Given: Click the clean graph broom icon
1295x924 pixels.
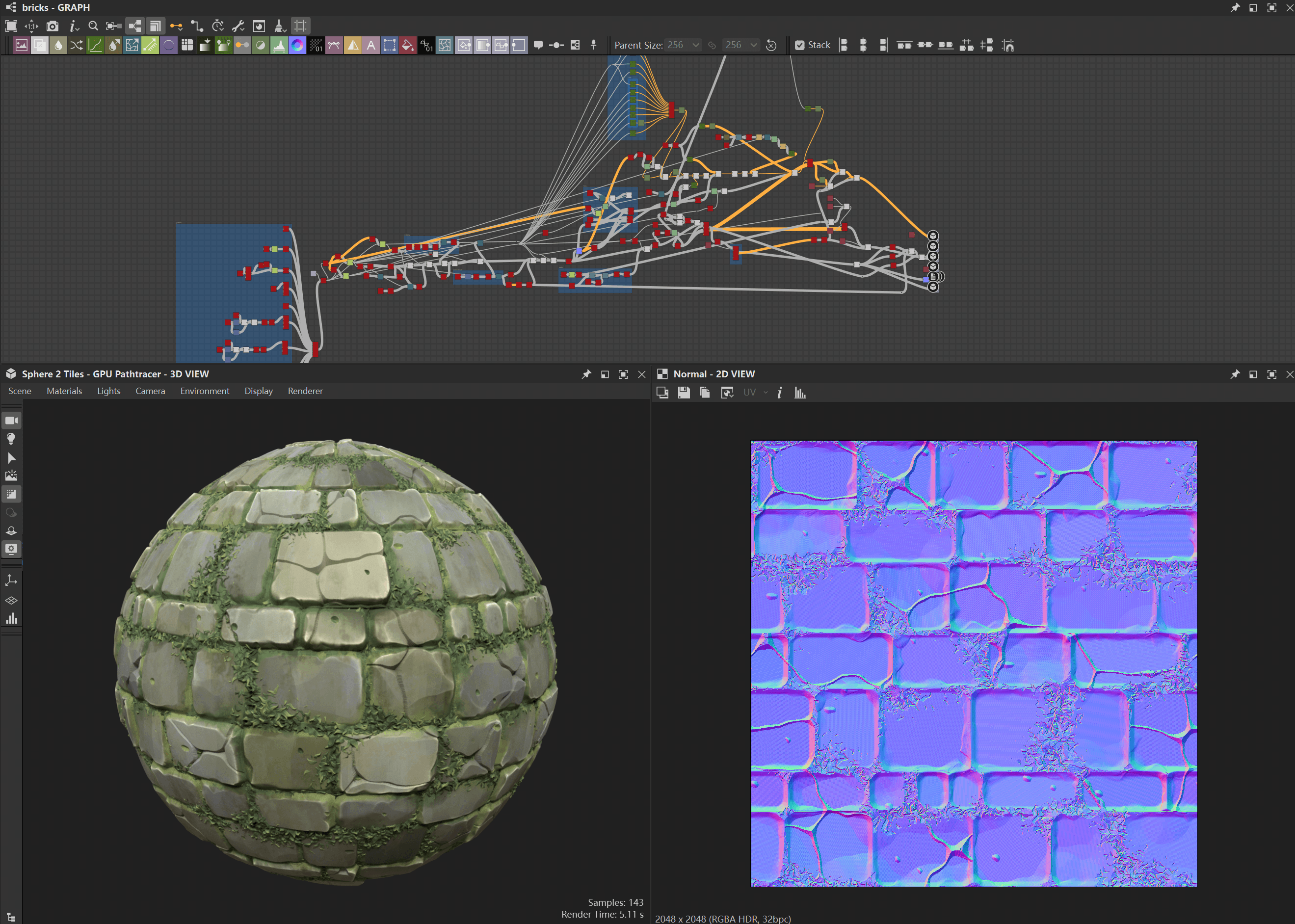Looking at the screenshot, I should point(279,26).
